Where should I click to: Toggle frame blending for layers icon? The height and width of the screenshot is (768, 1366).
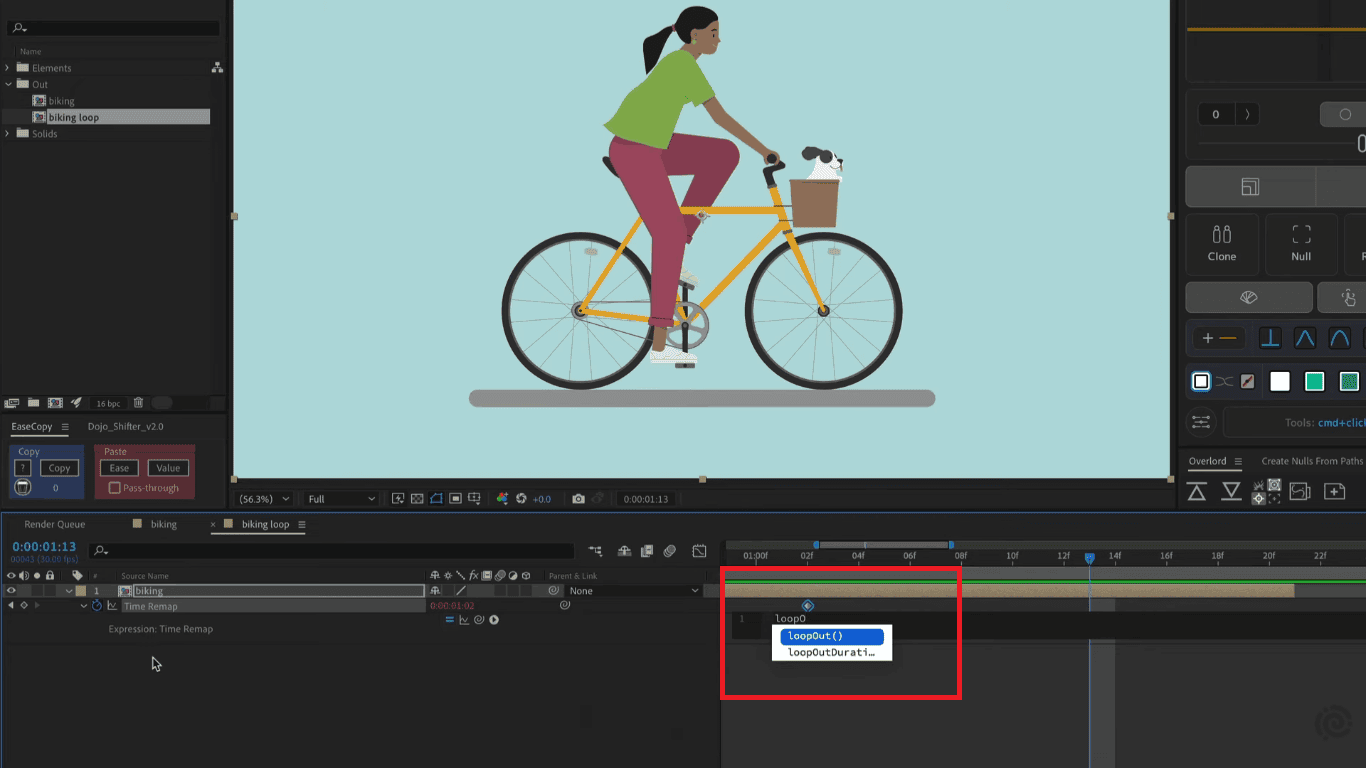(x=647, y=550)
